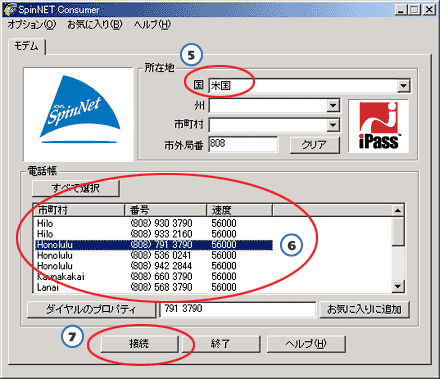440x379 pixels.
Task: Click the phonebook list scroll up arrow
Action: coord(398,210)
